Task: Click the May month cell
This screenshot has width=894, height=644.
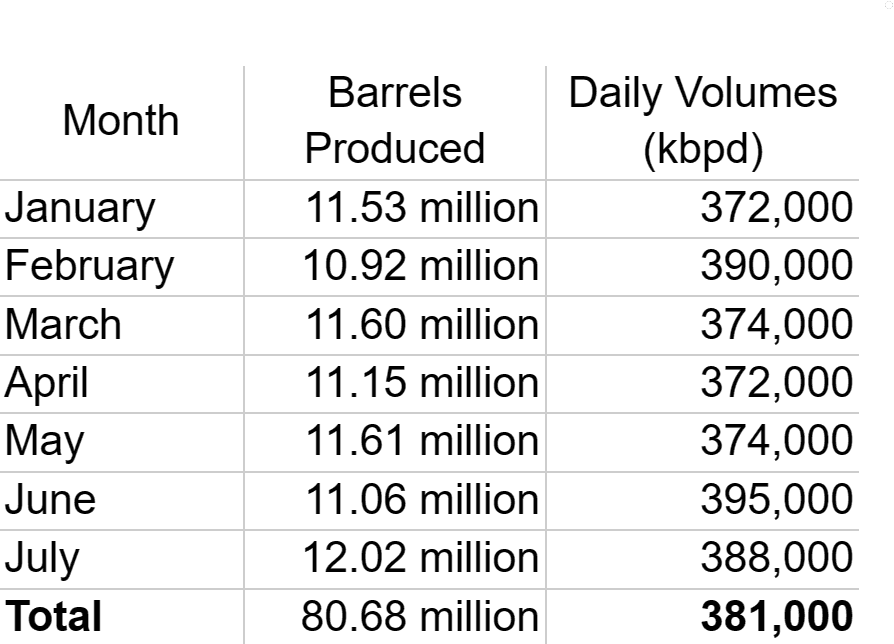Action: pos(121,442)
